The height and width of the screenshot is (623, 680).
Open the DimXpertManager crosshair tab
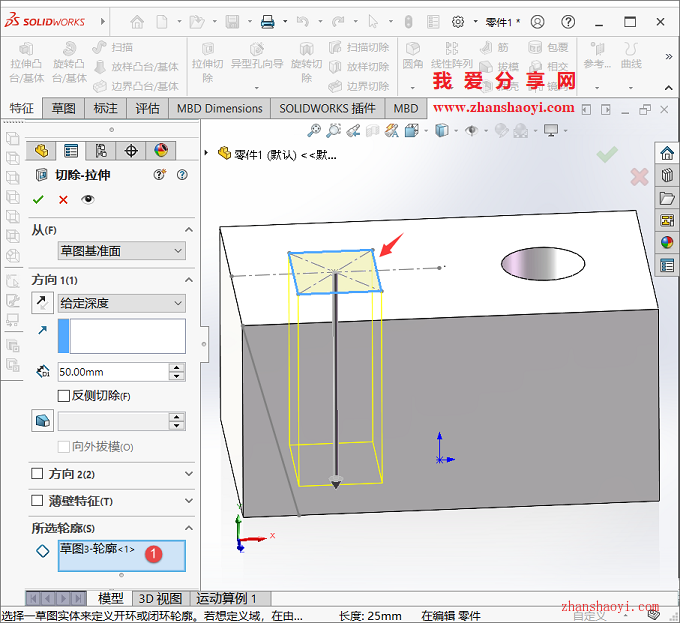pyautogui.click(x=131, y=151)
